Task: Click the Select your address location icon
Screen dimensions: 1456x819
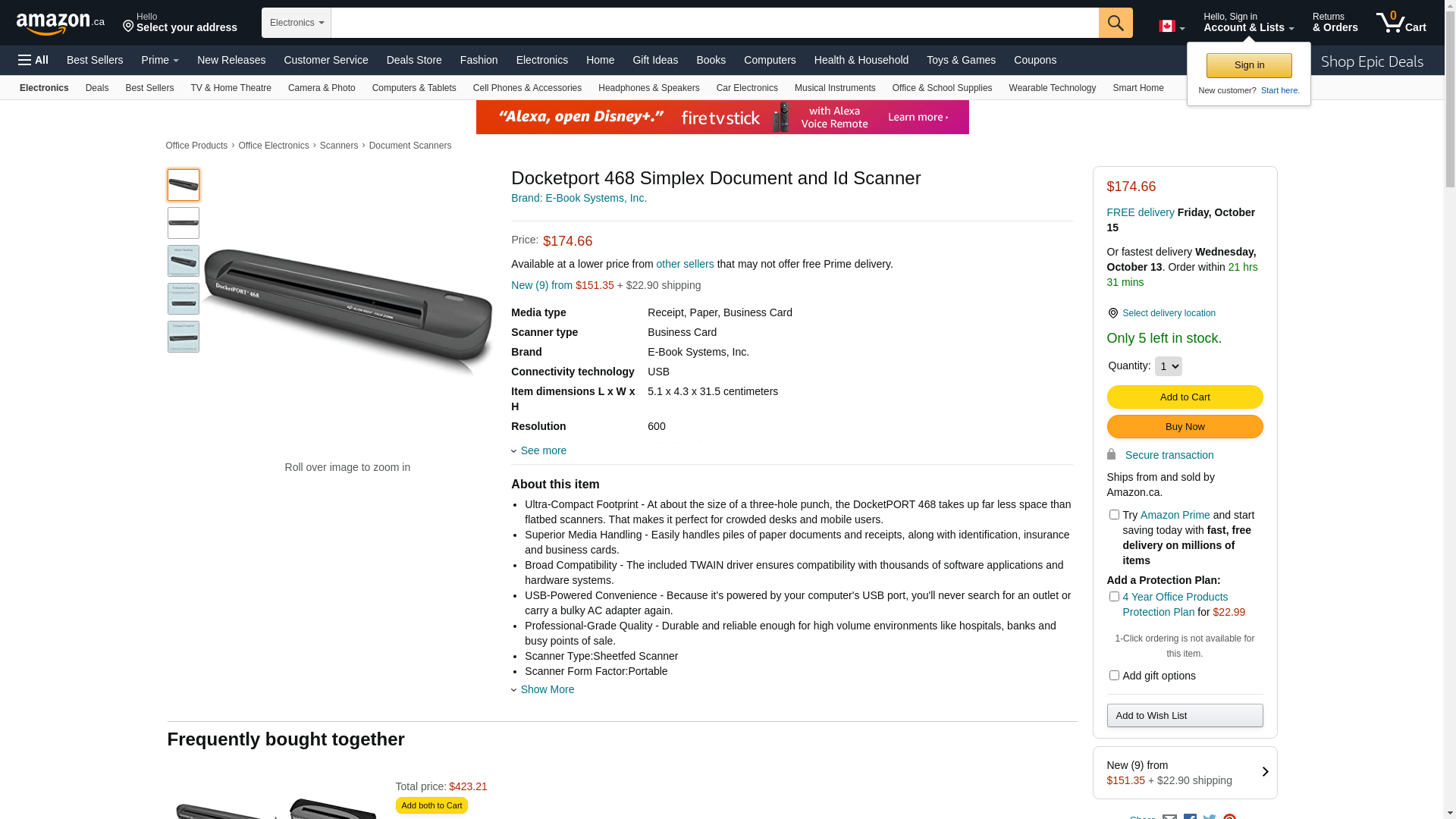Action: (x=128, y=27)
